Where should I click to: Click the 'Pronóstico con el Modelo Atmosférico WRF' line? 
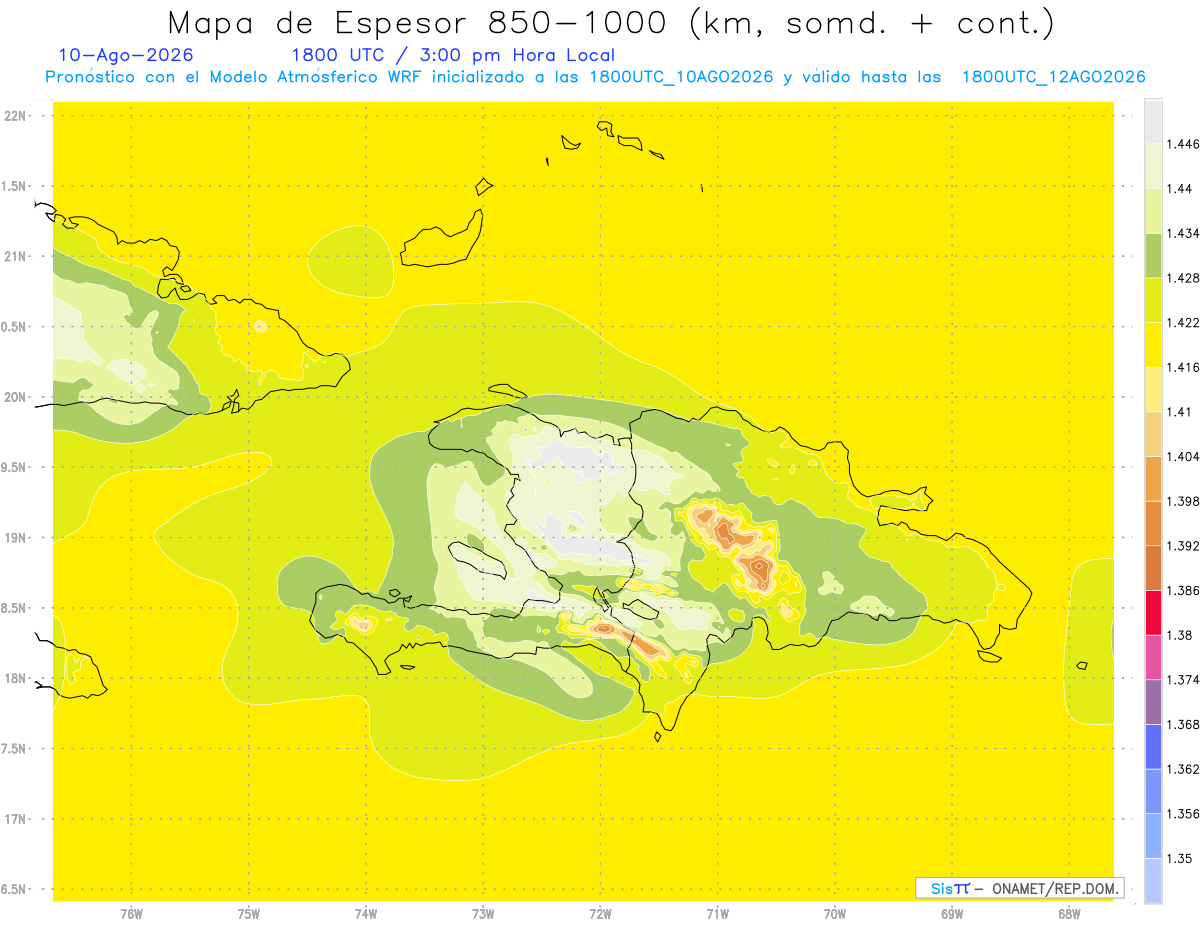pos(595,77)
